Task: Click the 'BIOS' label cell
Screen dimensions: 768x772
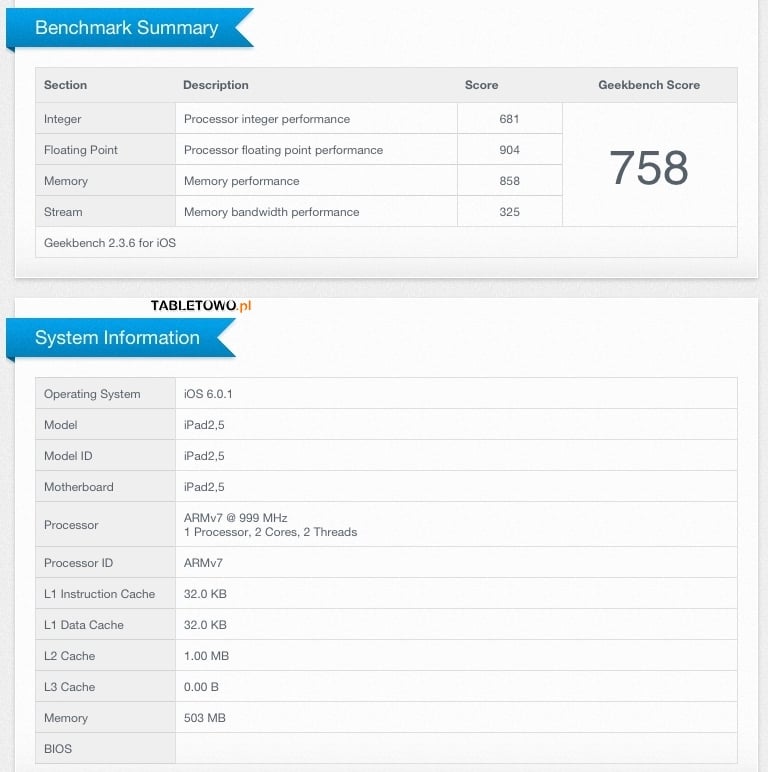Action: click(105, 748)
